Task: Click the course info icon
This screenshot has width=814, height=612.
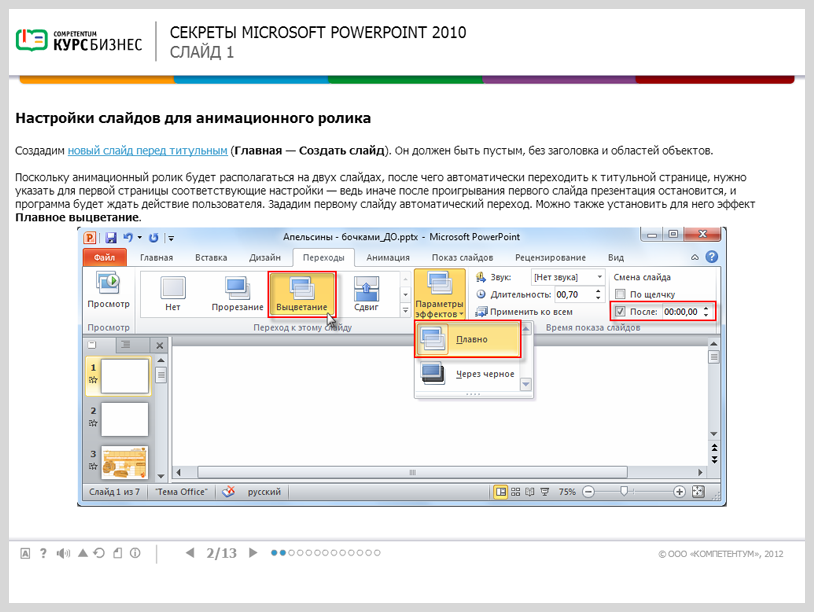Action: tap(135, 553)
